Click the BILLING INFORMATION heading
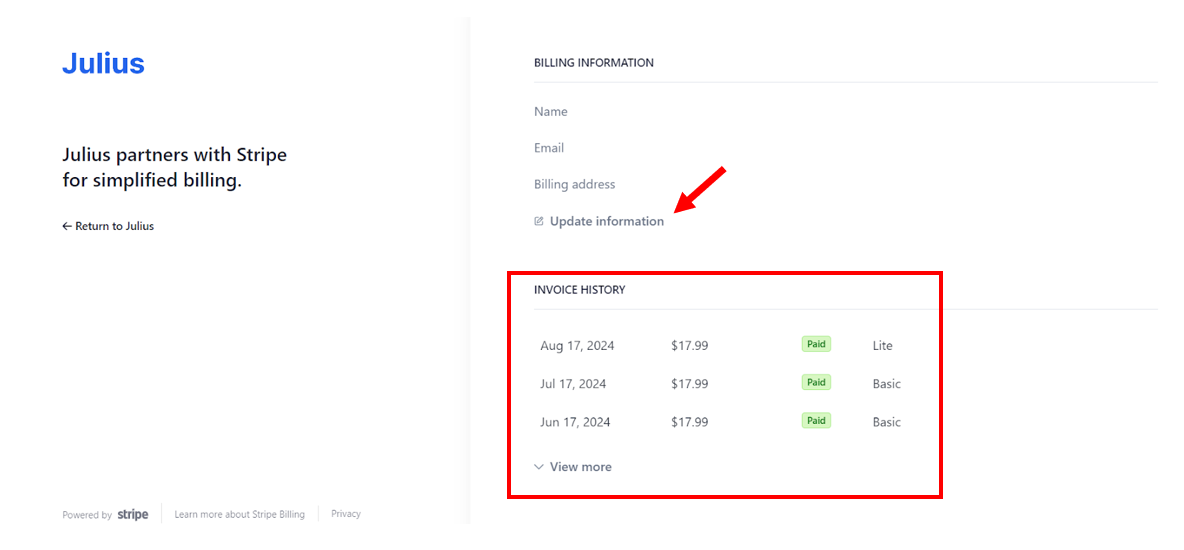Viewport: 1184px width, 550px height. tap(594, 63)
